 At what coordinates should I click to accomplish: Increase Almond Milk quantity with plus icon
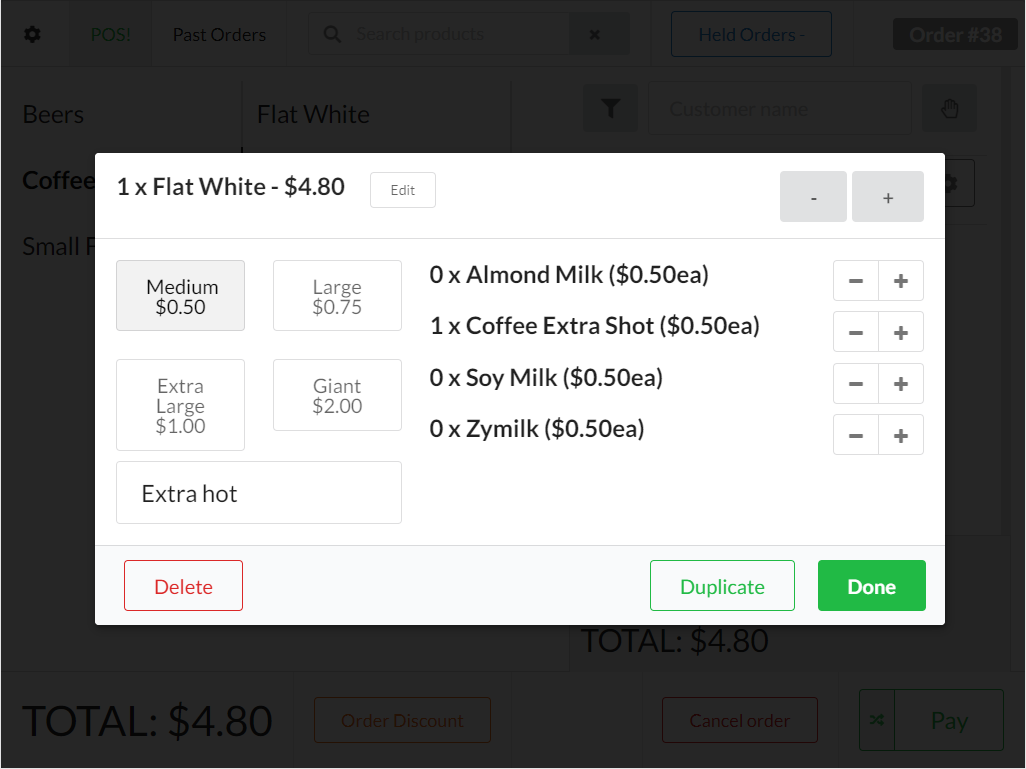[x=901, y=281]
